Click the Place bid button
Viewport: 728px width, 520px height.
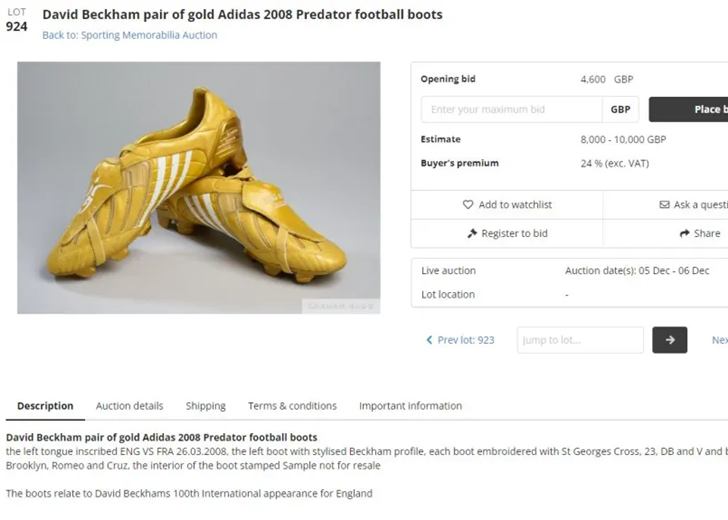(688, 110)
